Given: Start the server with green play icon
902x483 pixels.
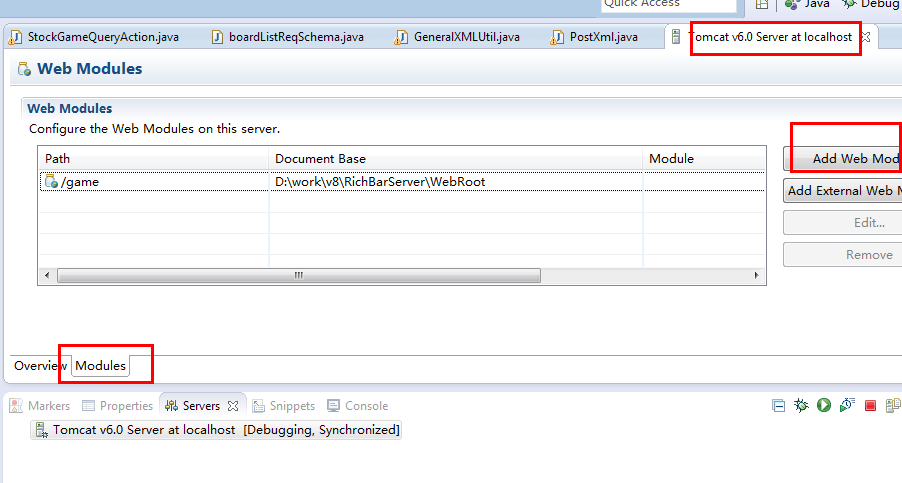Looking at the screenshot, I should click(824, 405).
